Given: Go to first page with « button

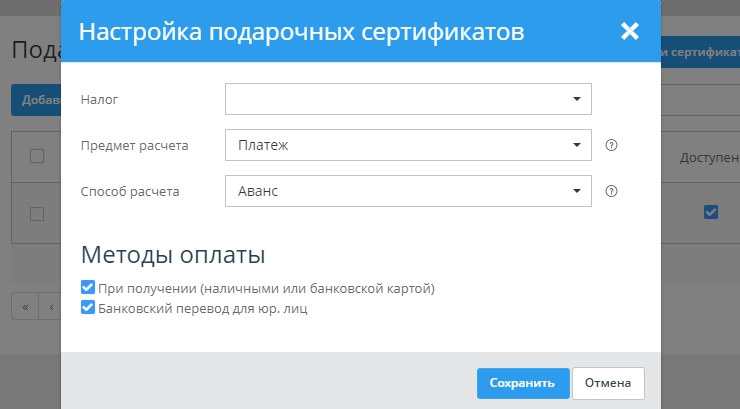Looking at the screenshot, I should (24, 306).
